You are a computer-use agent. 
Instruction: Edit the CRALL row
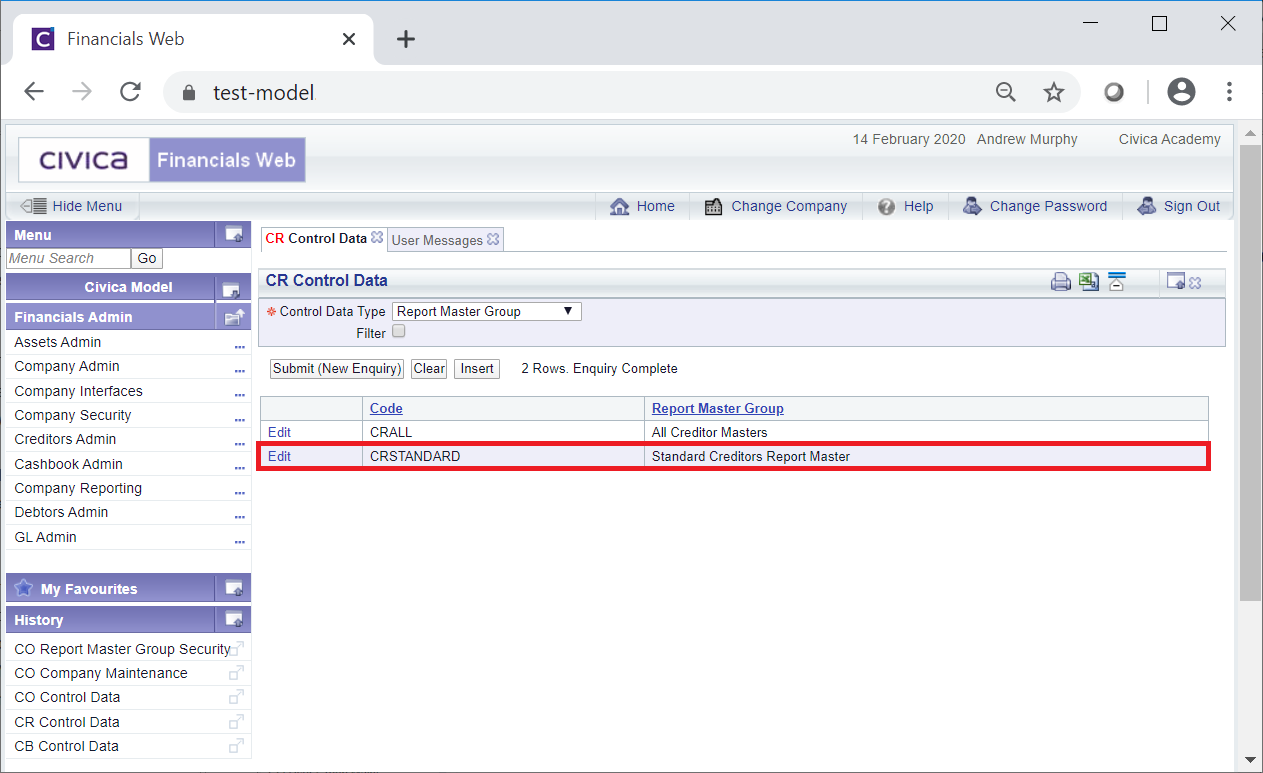coord(279,432)
